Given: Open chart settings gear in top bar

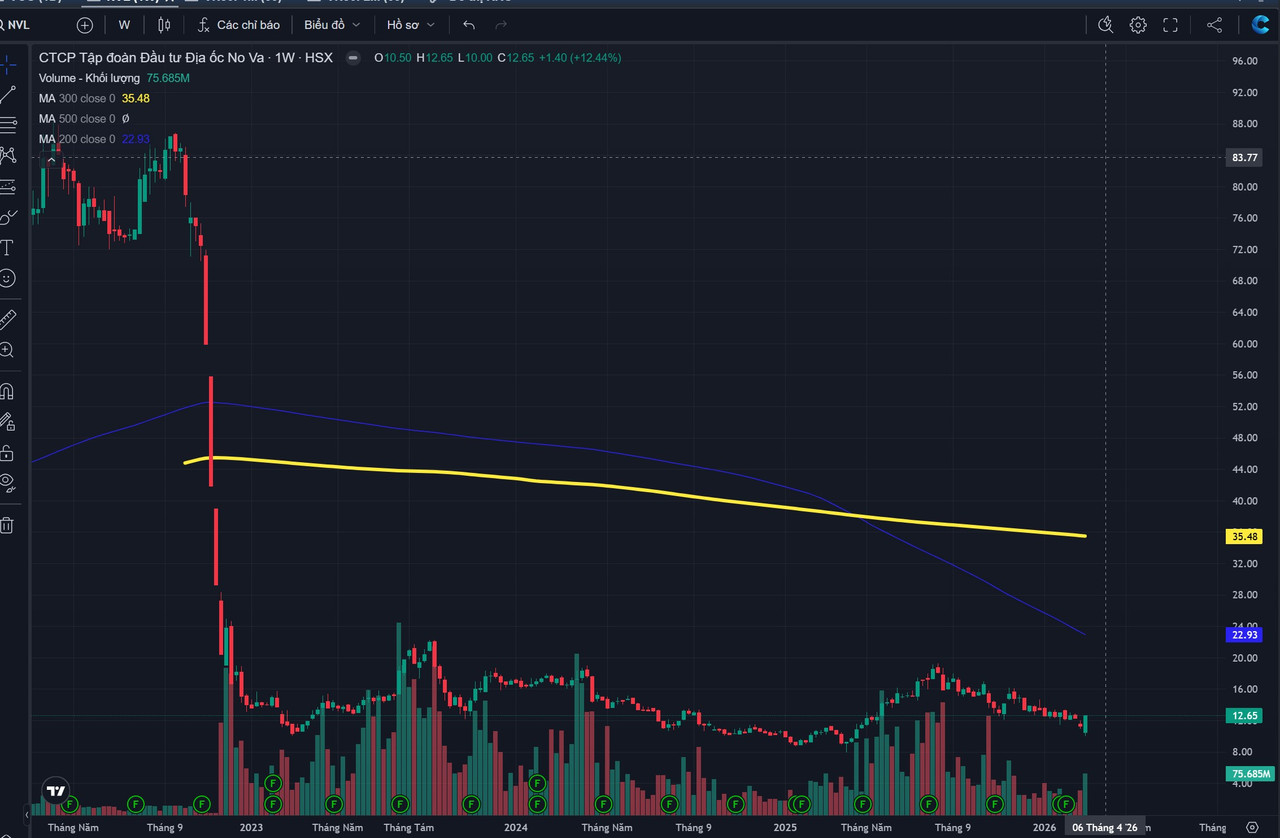Looking at the screenshot, I should click(x=1138, y=25).
